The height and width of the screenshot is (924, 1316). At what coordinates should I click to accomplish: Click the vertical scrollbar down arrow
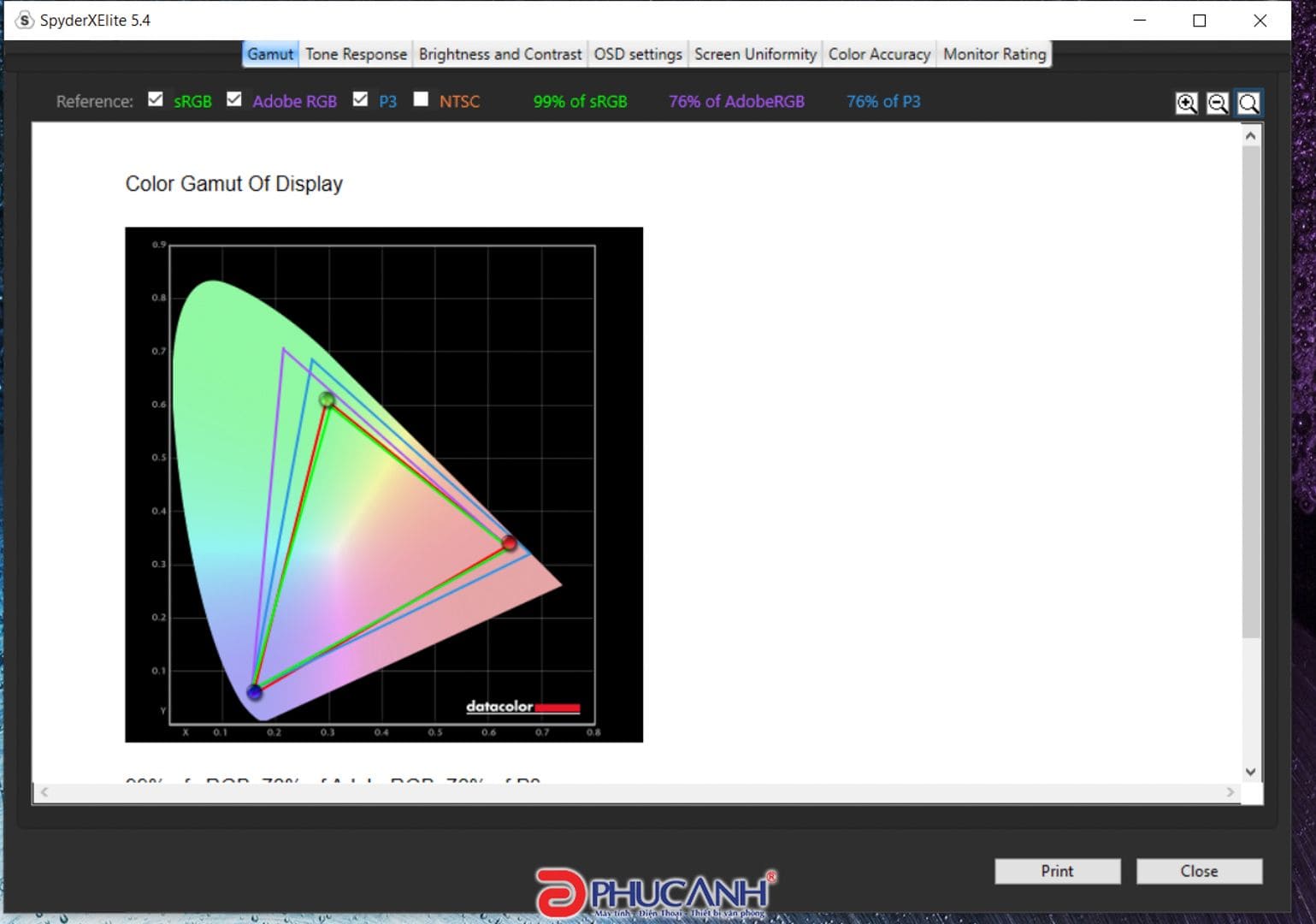[x=1251, y=771]
